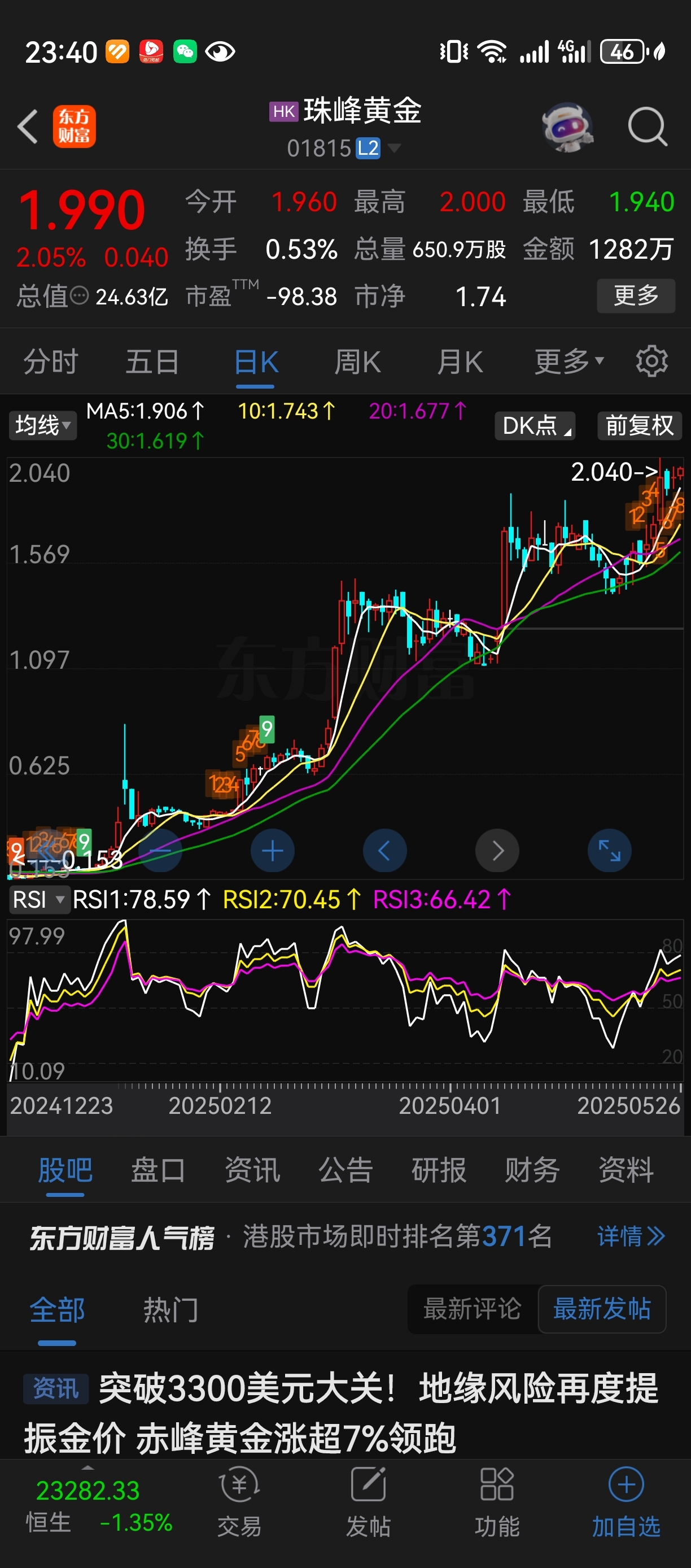Image resolution: width=691 pixels, height=1568 pixels.
Task: Open the 盘口 tab
Action: point(158,1170)
